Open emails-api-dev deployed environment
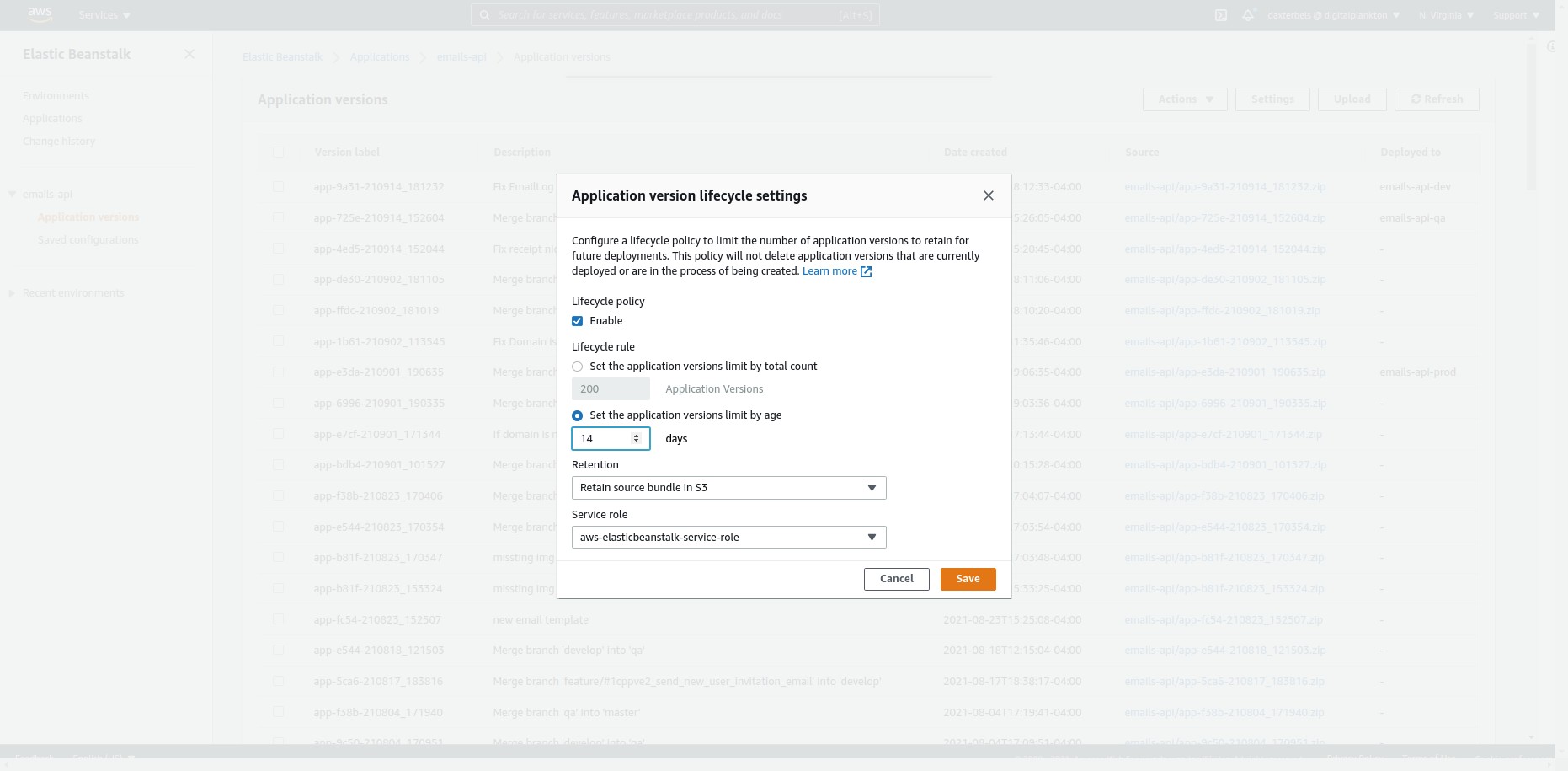 click(x=1416, y=187)
